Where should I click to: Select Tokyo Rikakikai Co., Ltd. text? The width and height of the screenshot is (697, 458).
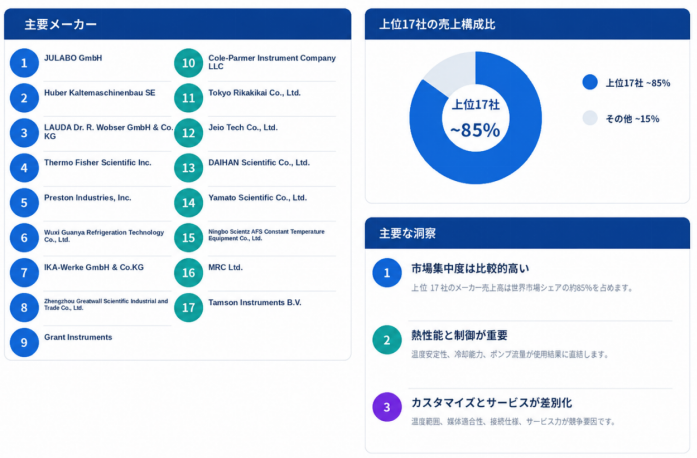pos(254,93)
